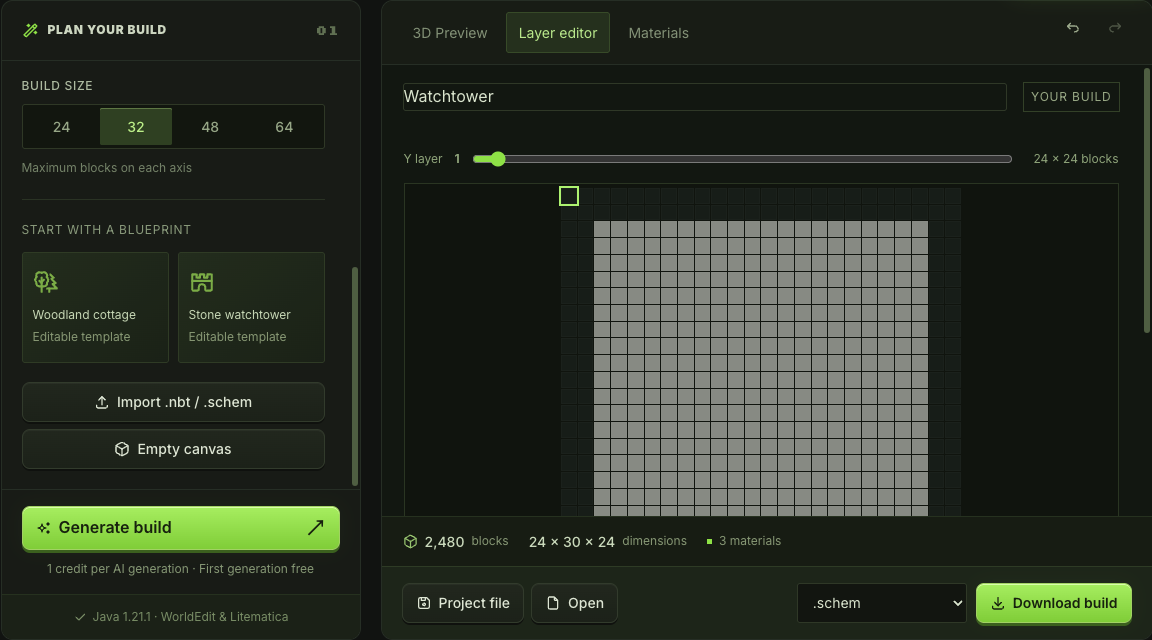
Task: Select build size 64
Action: click(x=284, y=126)
